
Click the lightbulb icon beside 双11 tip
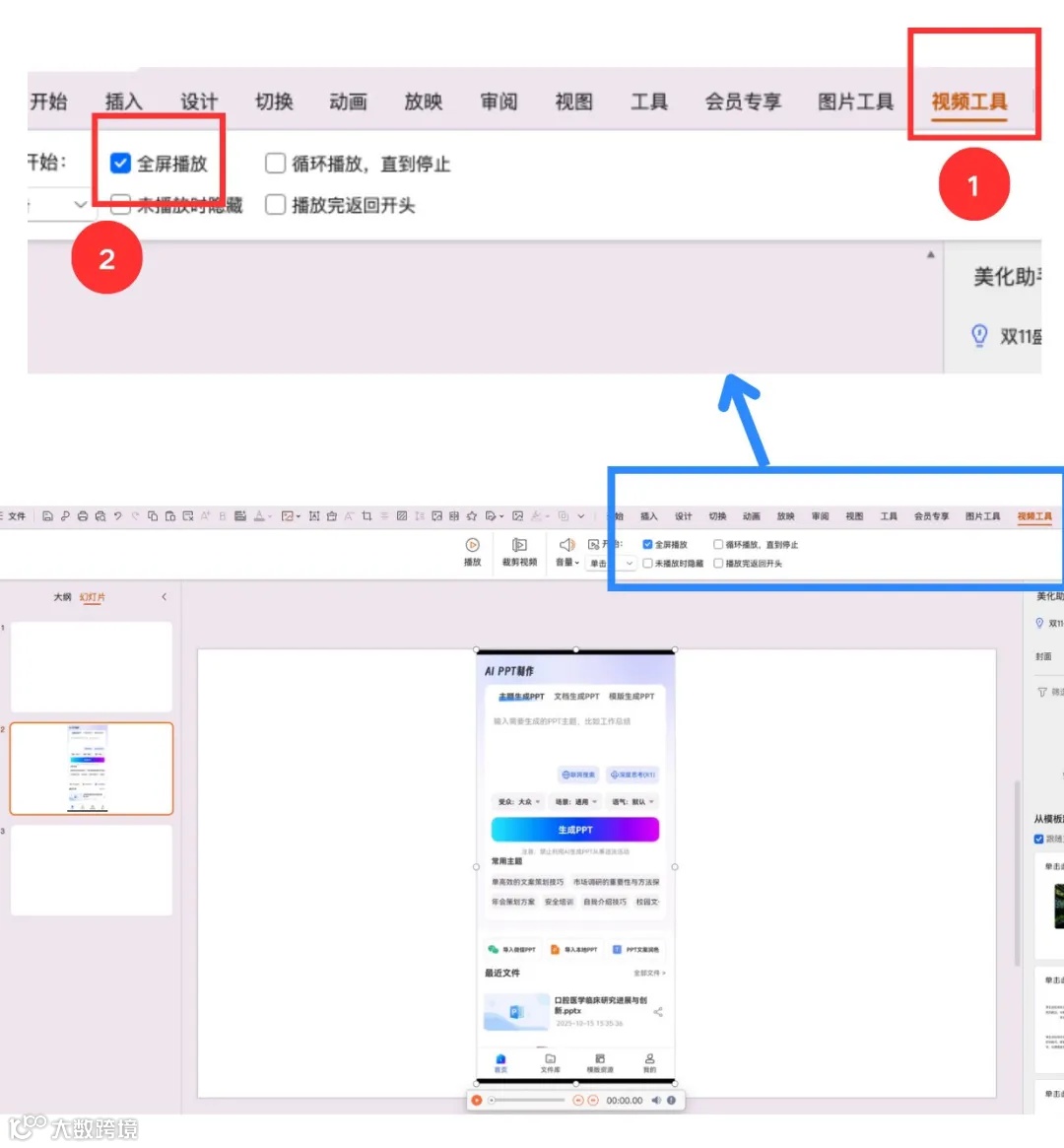click(x=979, y=335)
